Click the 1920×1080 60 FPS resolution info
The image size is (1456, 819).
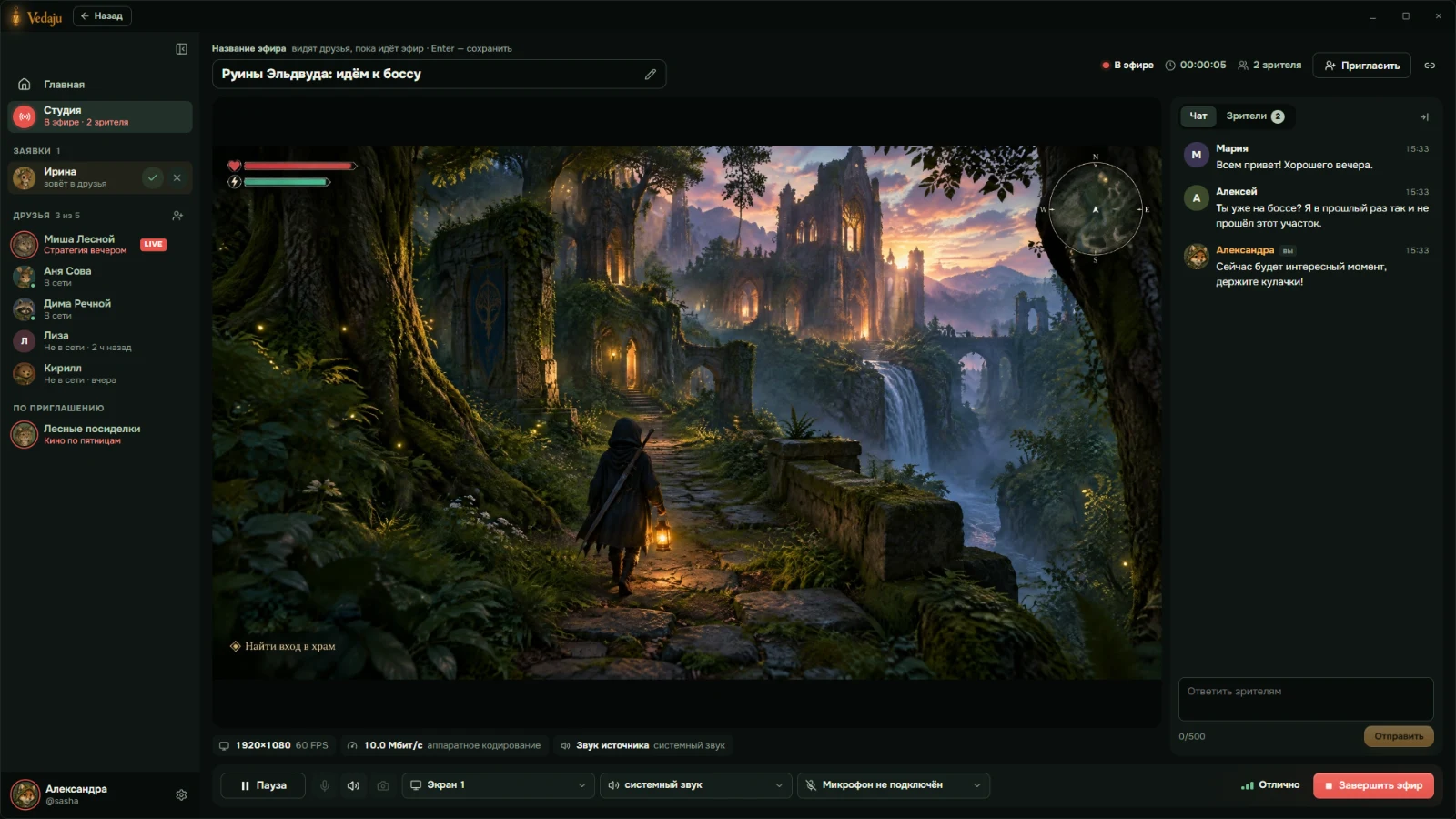(x=274, y=745)
